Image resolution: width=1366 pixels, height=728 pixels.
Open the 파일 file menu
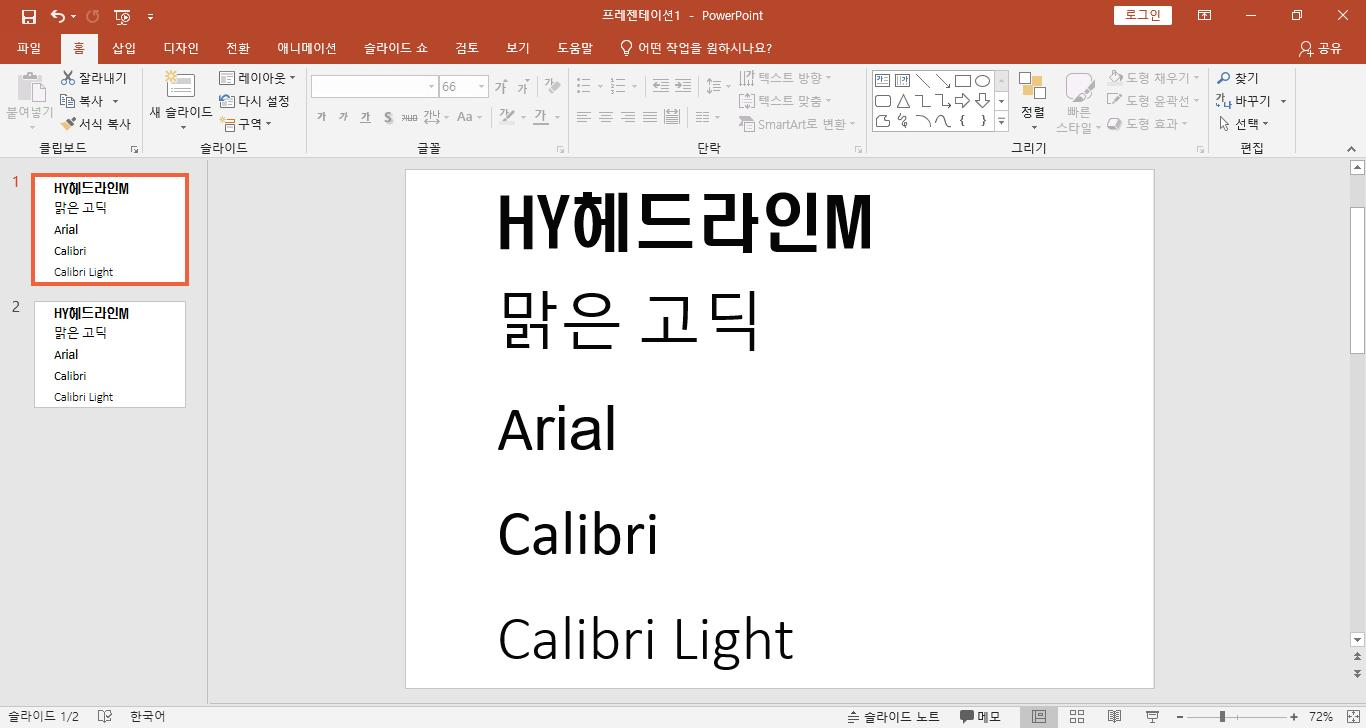pos(29,48)
